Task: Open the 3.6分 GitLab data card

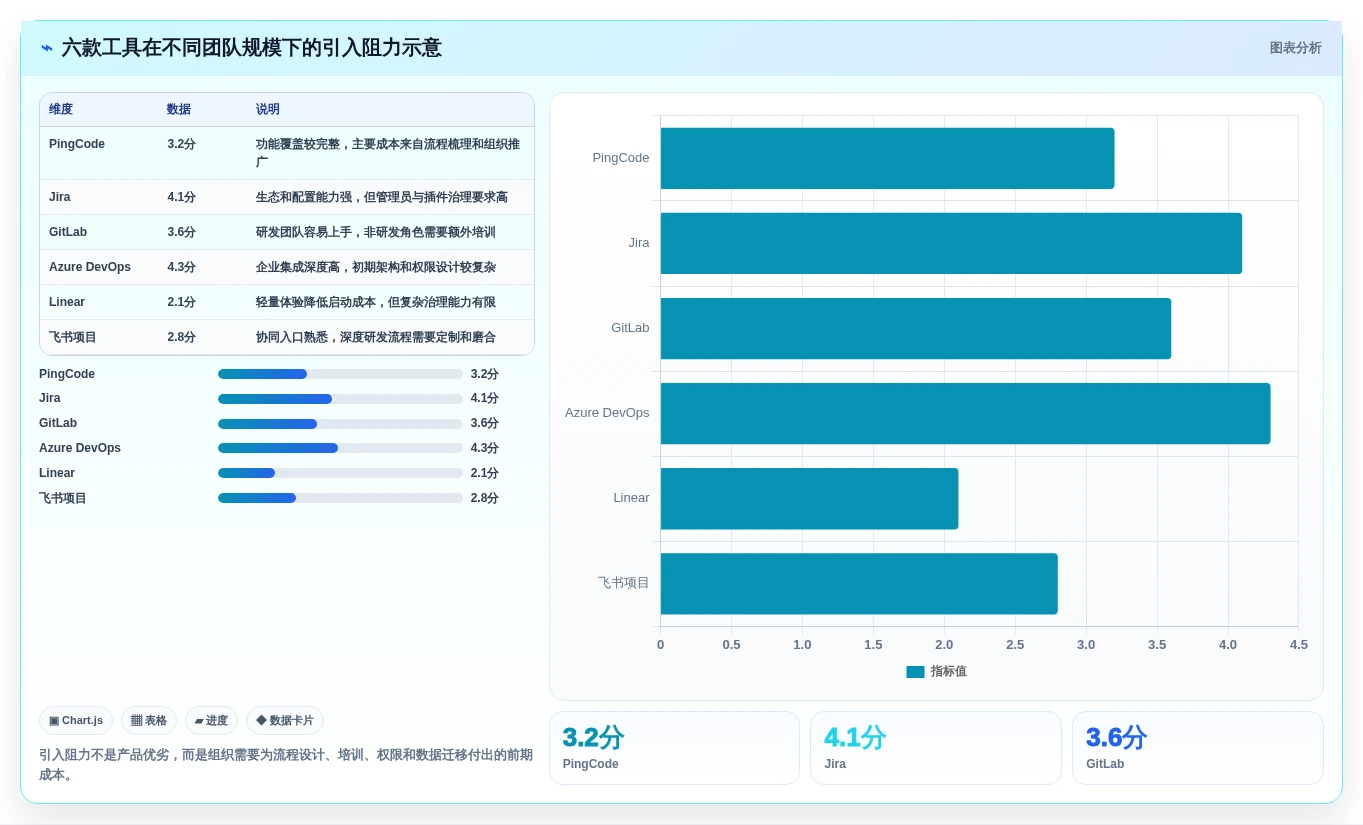Action: point(1198,748)
